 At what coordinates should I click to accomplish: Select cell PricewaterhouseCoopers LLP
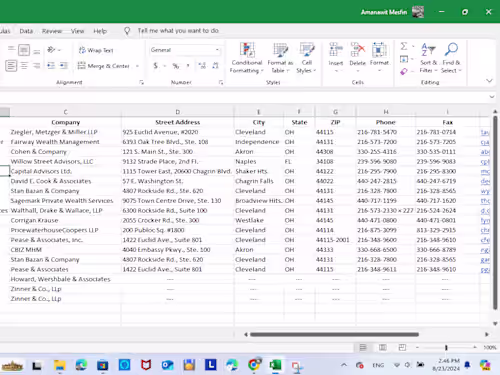[x=65, y=230]
